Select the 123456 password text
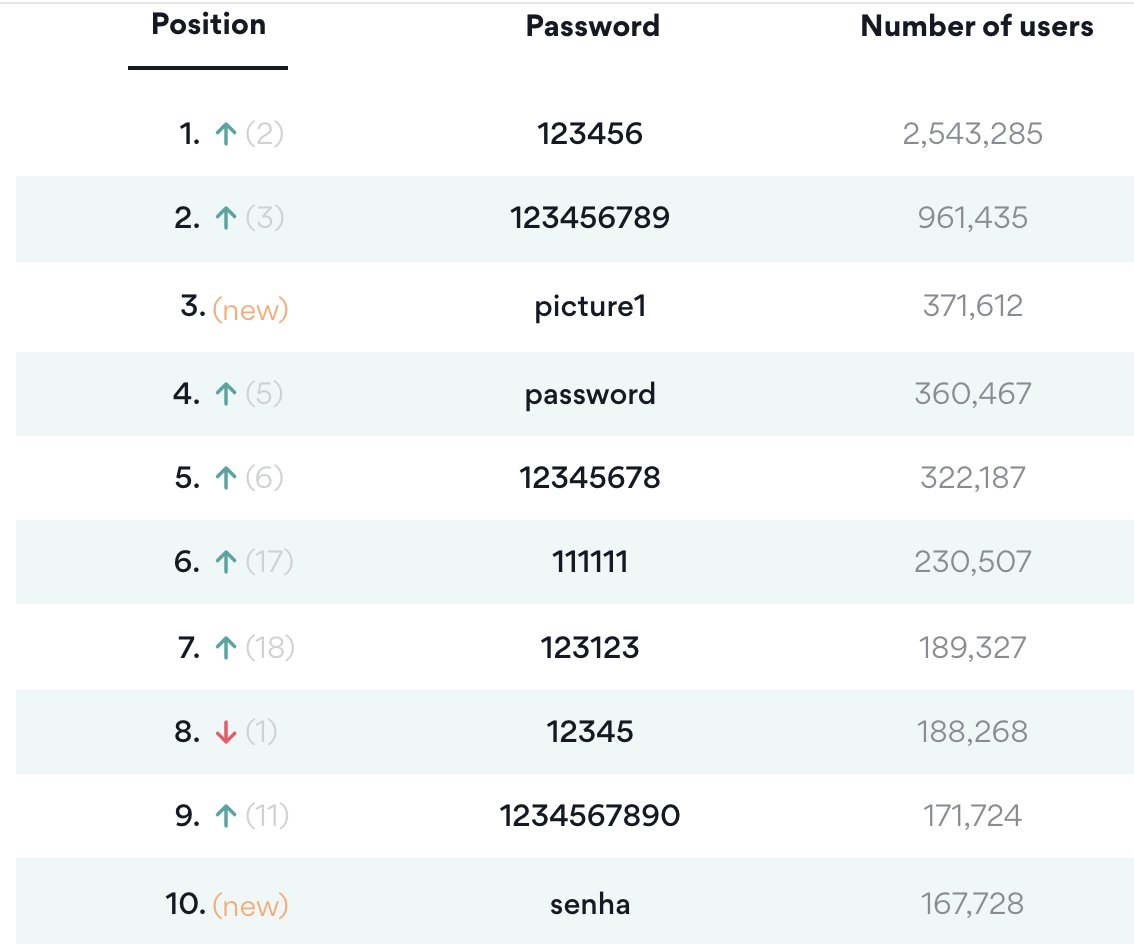The image size is (1134, 944). [590, 134]
